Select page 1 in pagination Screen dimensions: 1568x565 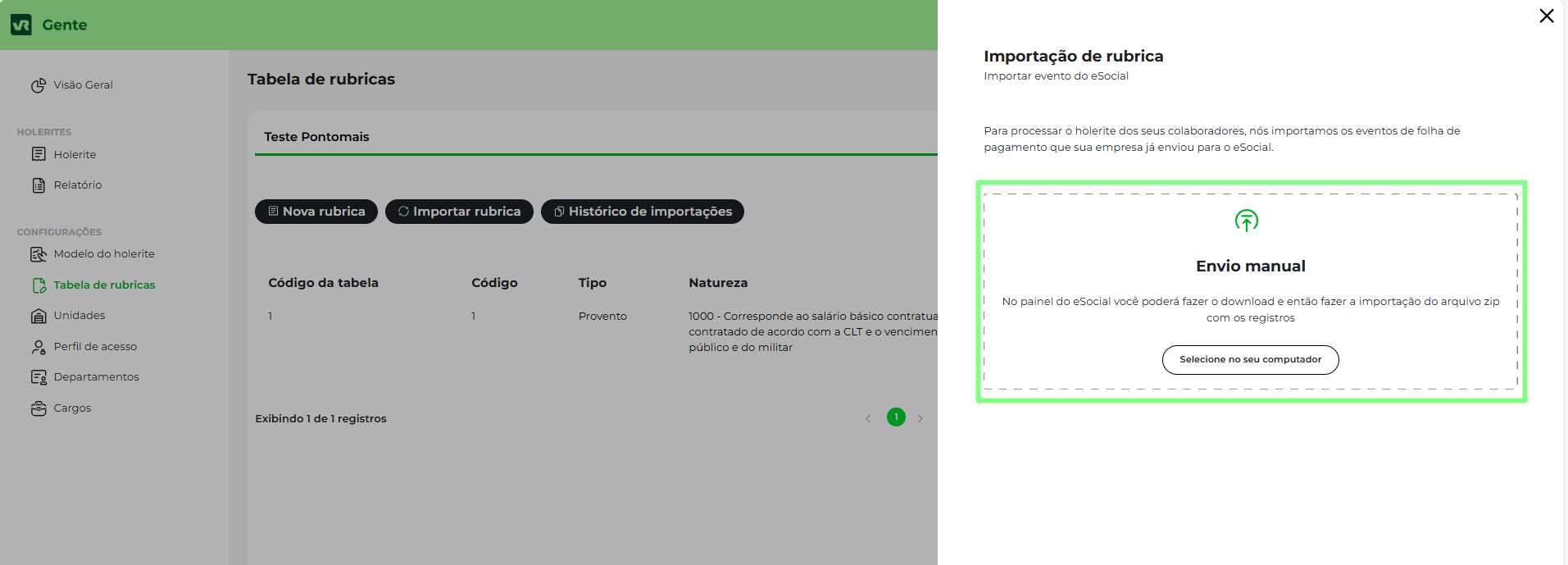pyautogui.click(x=896, y=417)
